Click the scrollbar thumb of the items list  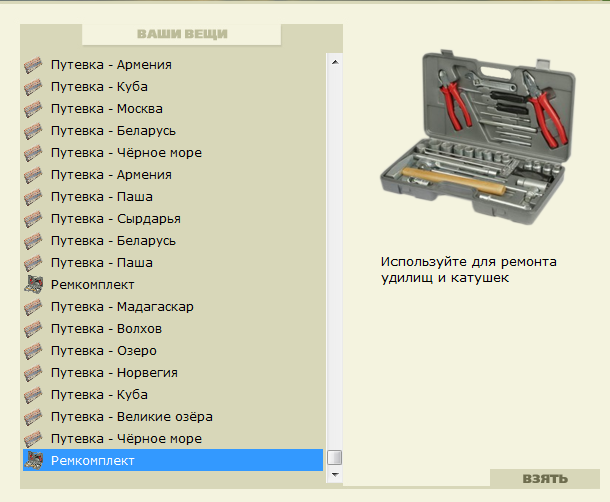point(335,457)
